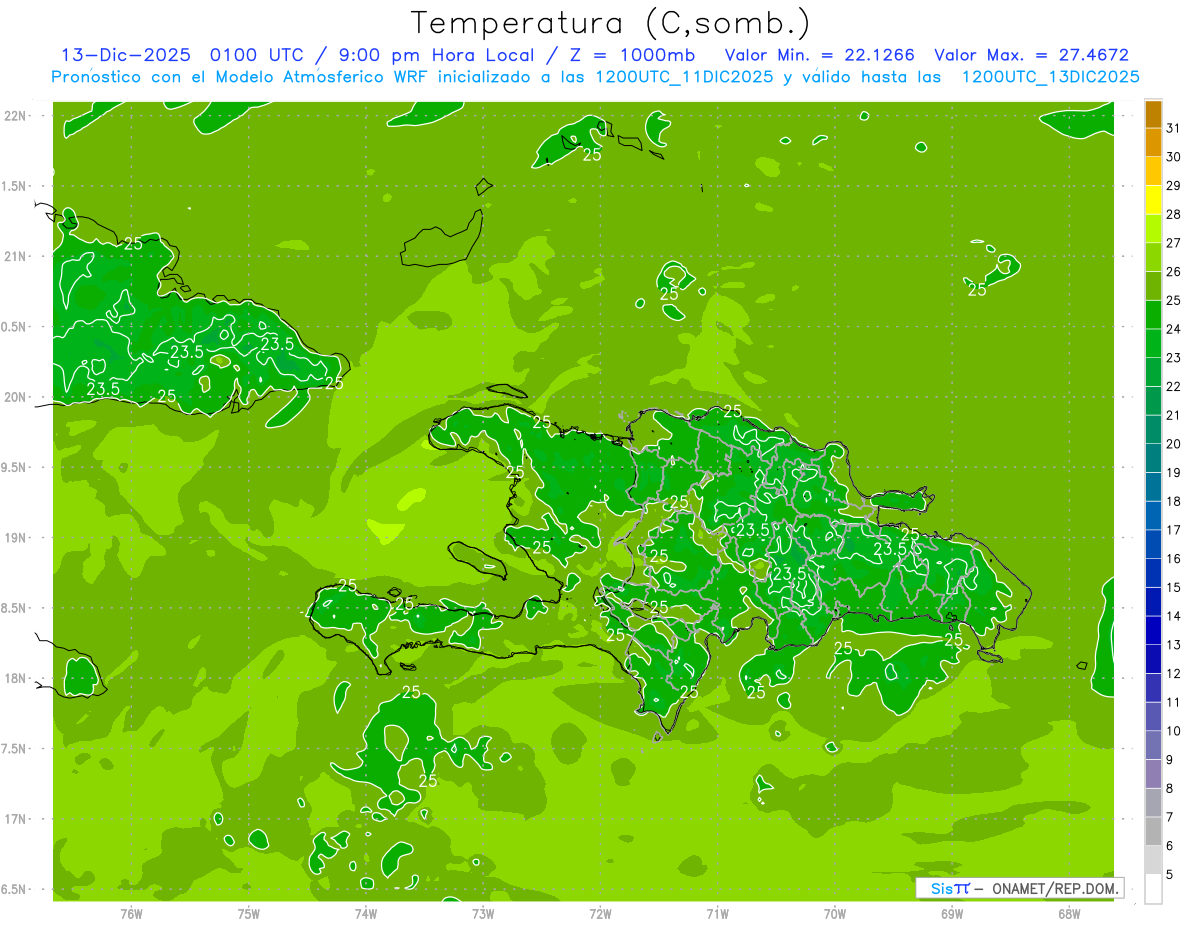Pick the purple swatch between 8 and 9

pos(1153,774)
